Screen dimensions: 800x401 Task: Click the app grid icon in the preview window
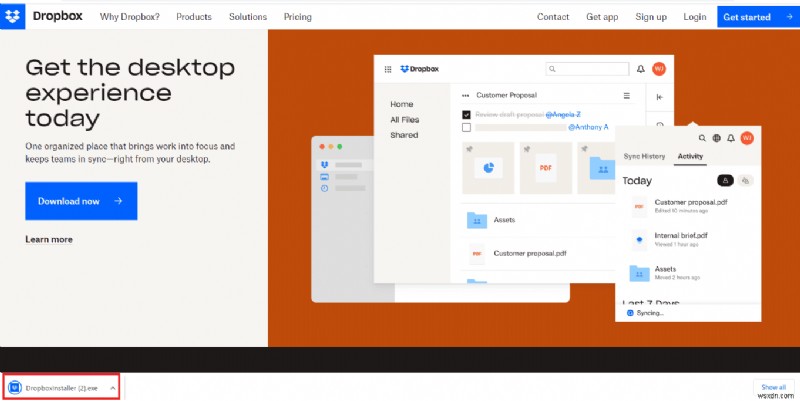click(x=388, y=69)
